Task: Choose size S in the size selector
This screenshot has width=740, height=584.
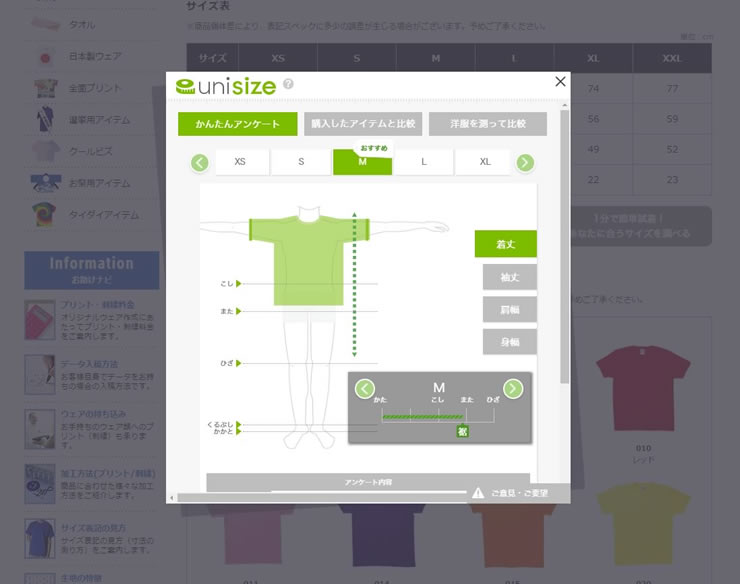Action: (301, 162)
